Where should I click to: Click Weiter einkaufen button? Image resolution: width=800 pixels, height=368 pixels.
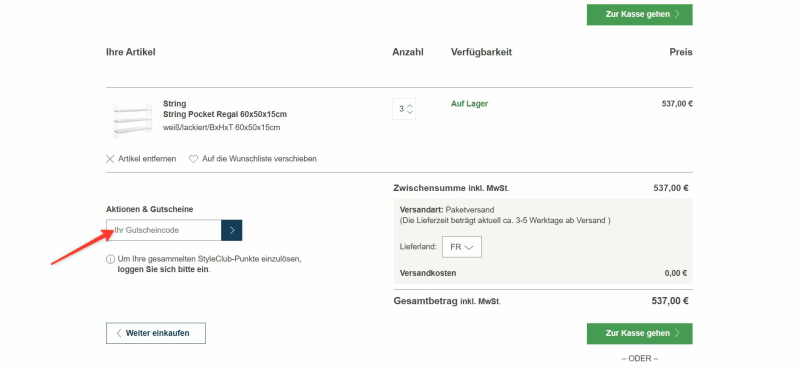[156, 333]
